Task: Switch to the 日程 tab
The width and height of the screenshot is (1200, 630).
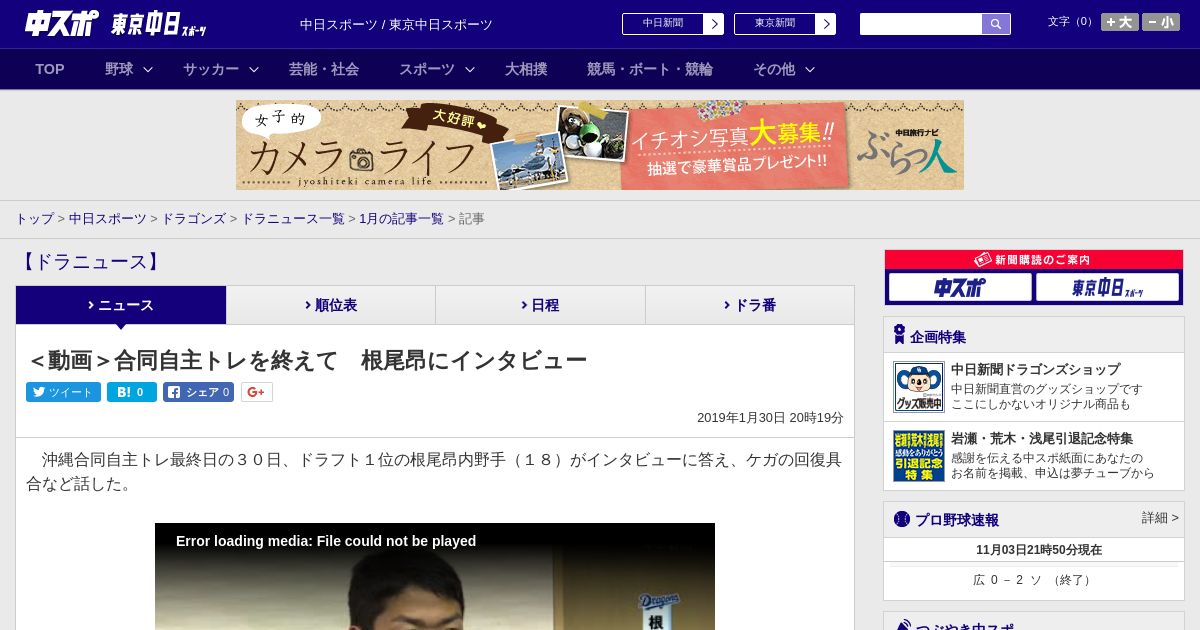Action: coord(540,305)
